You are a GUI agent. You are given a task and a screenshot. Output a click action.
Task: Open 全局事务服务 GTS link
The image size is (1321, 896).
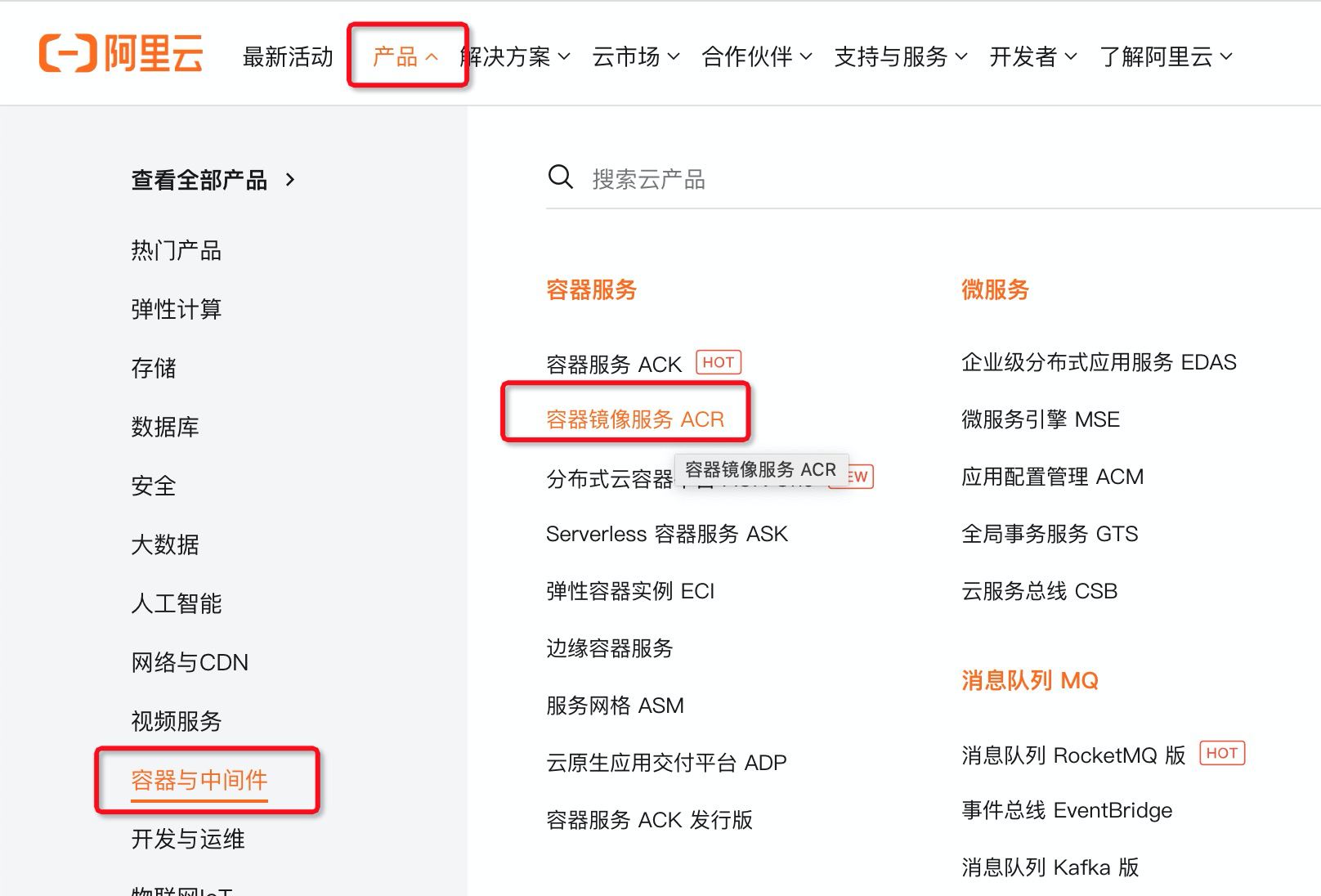(x=1050, y=534)
